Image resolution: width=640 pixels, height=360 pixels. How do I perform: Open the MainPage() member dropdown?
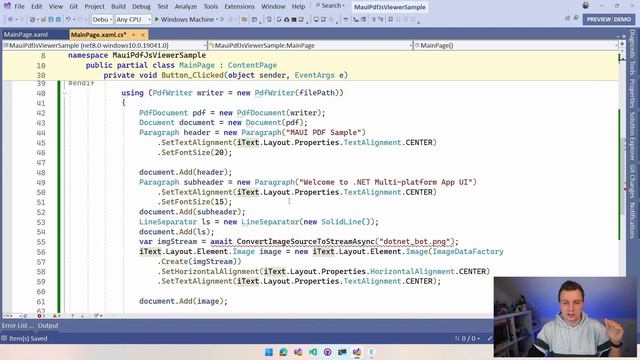coord(516,45)
